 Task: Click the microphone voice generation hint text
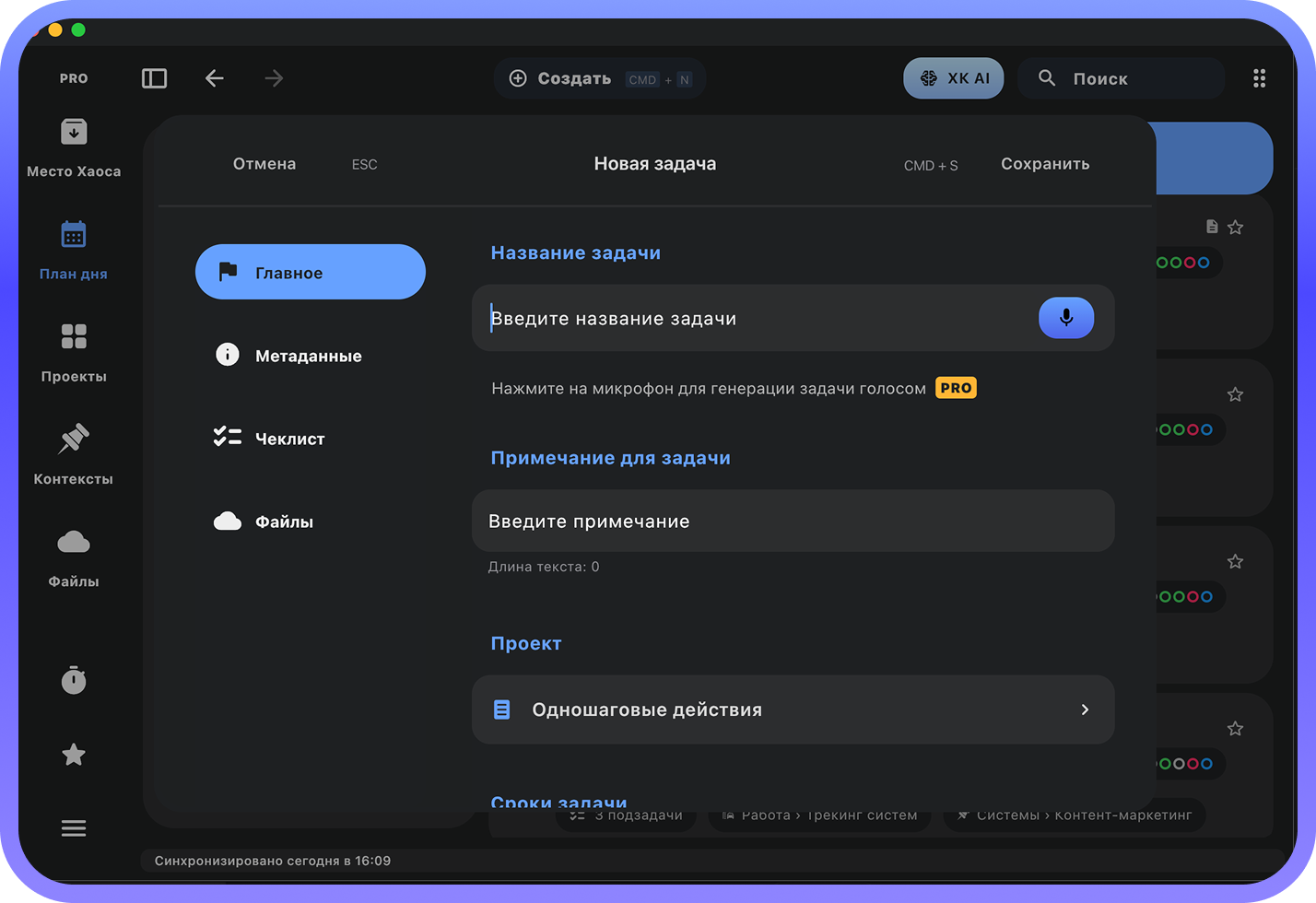(709, 389)
